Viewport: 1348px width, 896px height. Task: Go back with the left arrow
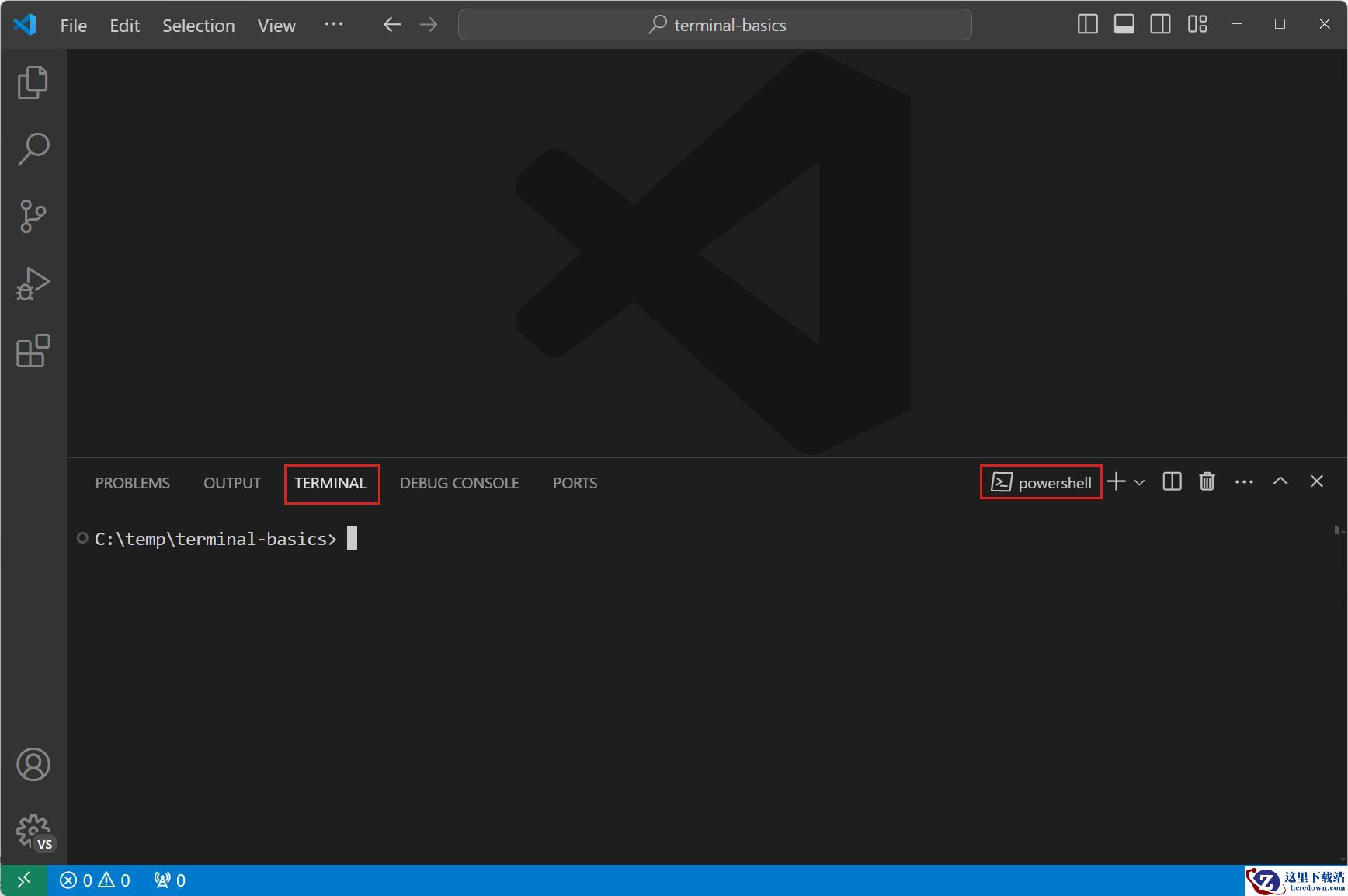pos(392,25)
